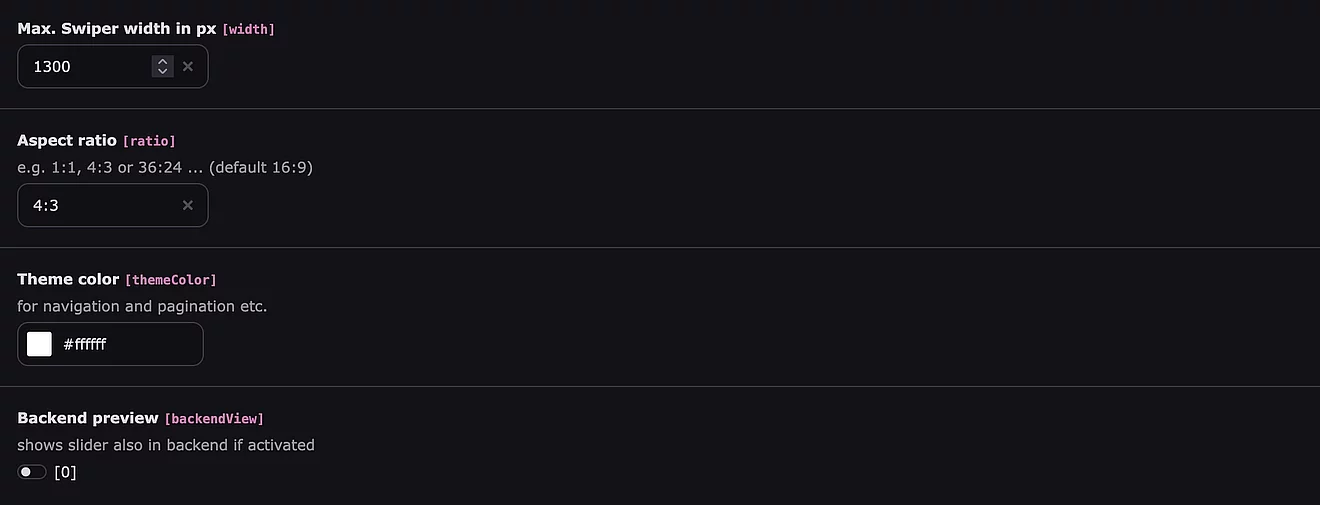
Task: Click the pink [width] field tag
Action: pyautogui.click(x=248, y=30)
